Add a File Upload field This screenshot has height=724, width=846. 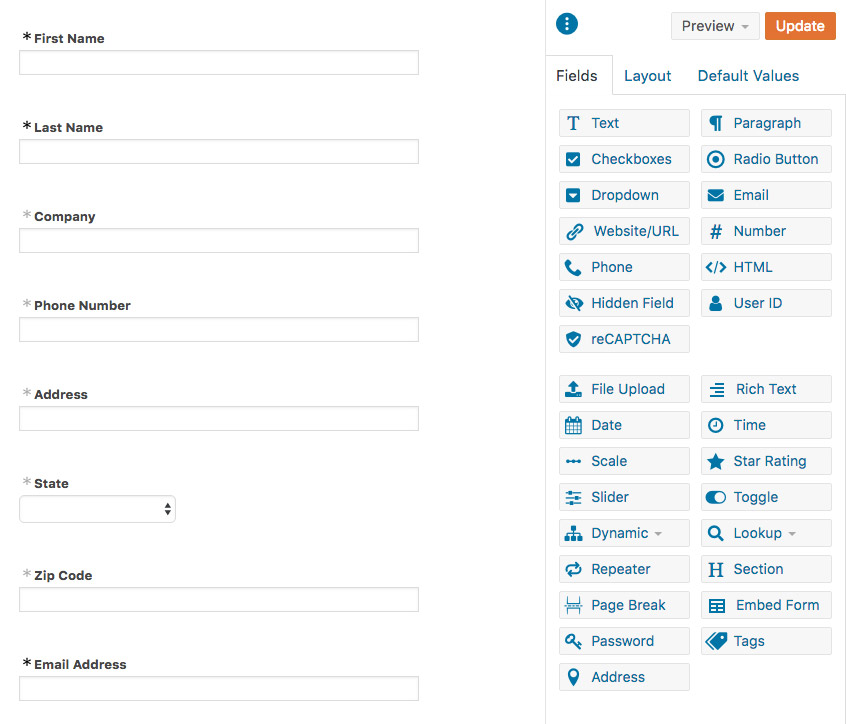pyautogui.click(x=624, y=389)
